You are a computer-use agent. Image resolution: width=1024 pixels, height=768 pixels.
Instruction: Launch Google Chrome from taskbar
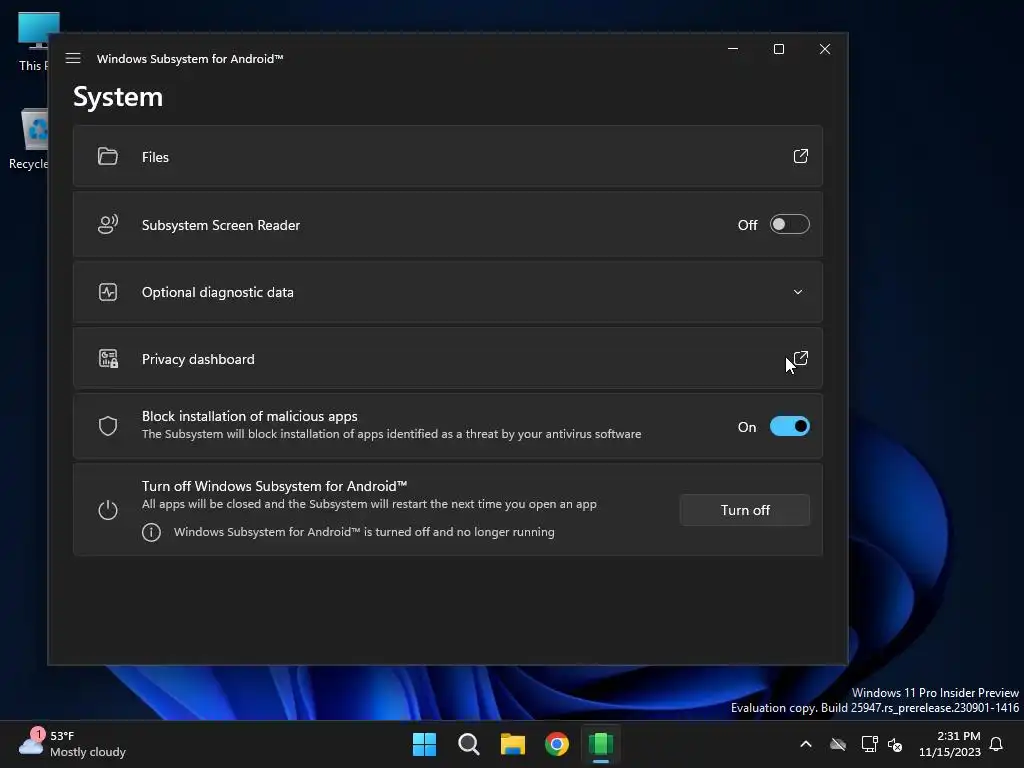[x=557, y=744]
